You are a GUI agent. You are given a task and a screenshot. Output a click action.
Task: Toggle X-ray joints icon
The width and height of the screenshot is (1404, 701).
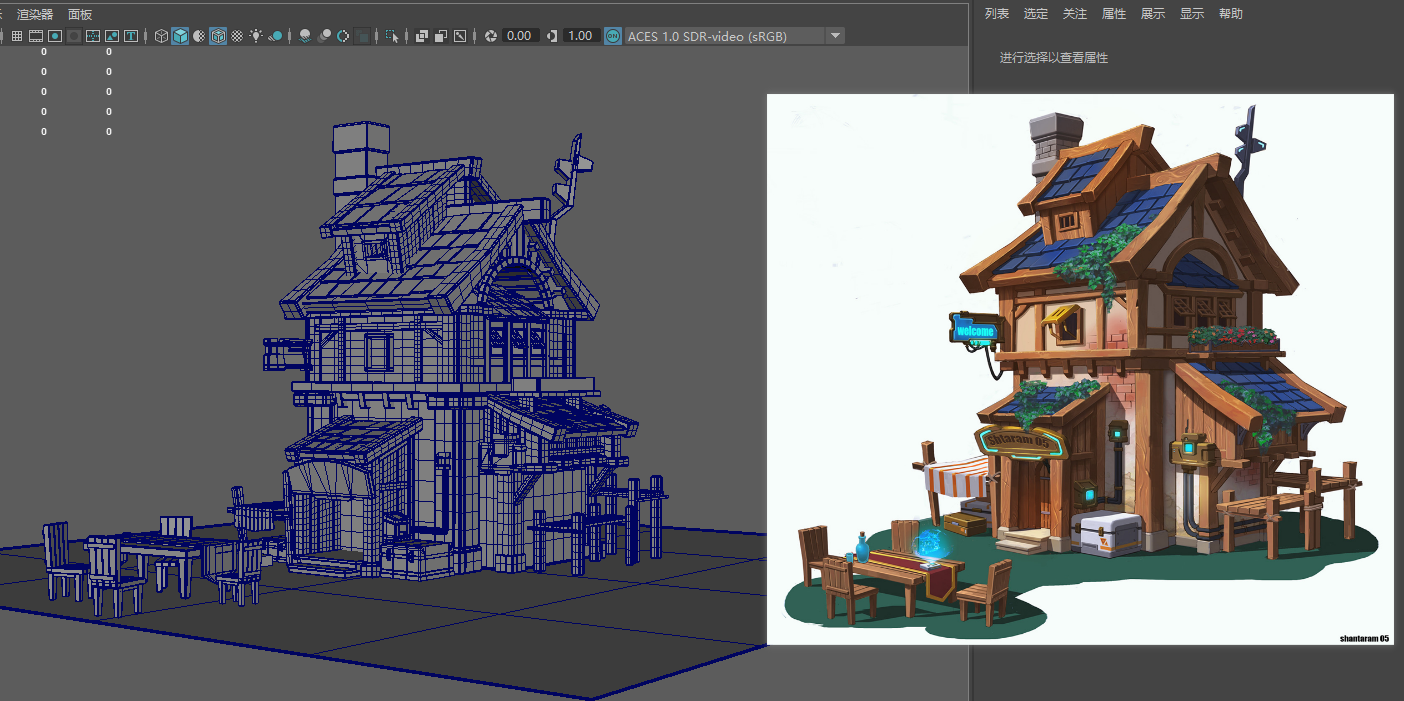tap(460, 36)
